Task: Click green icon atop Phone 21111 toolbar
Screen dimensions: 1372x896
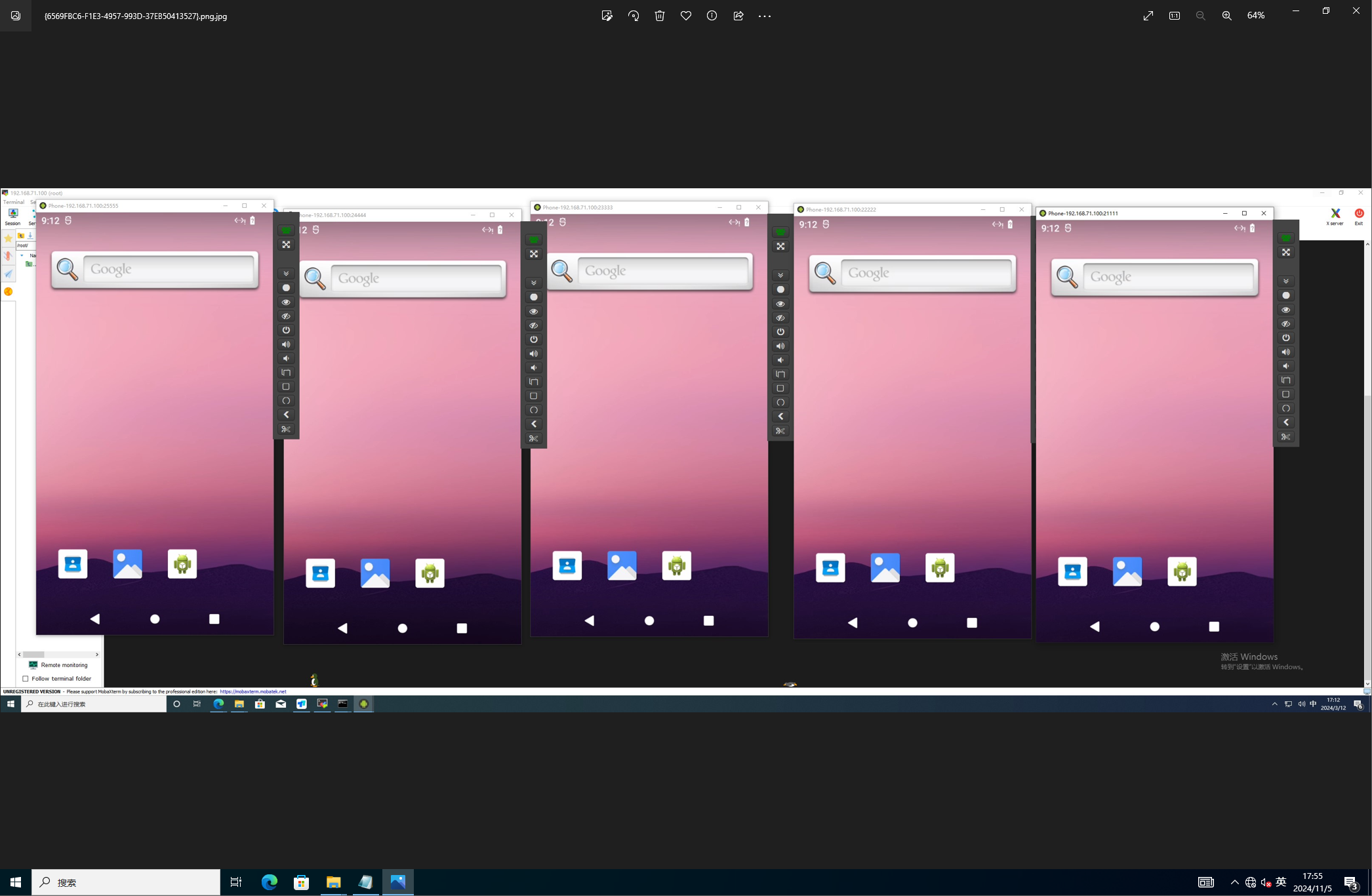Action: click(x=1286, y=238)
